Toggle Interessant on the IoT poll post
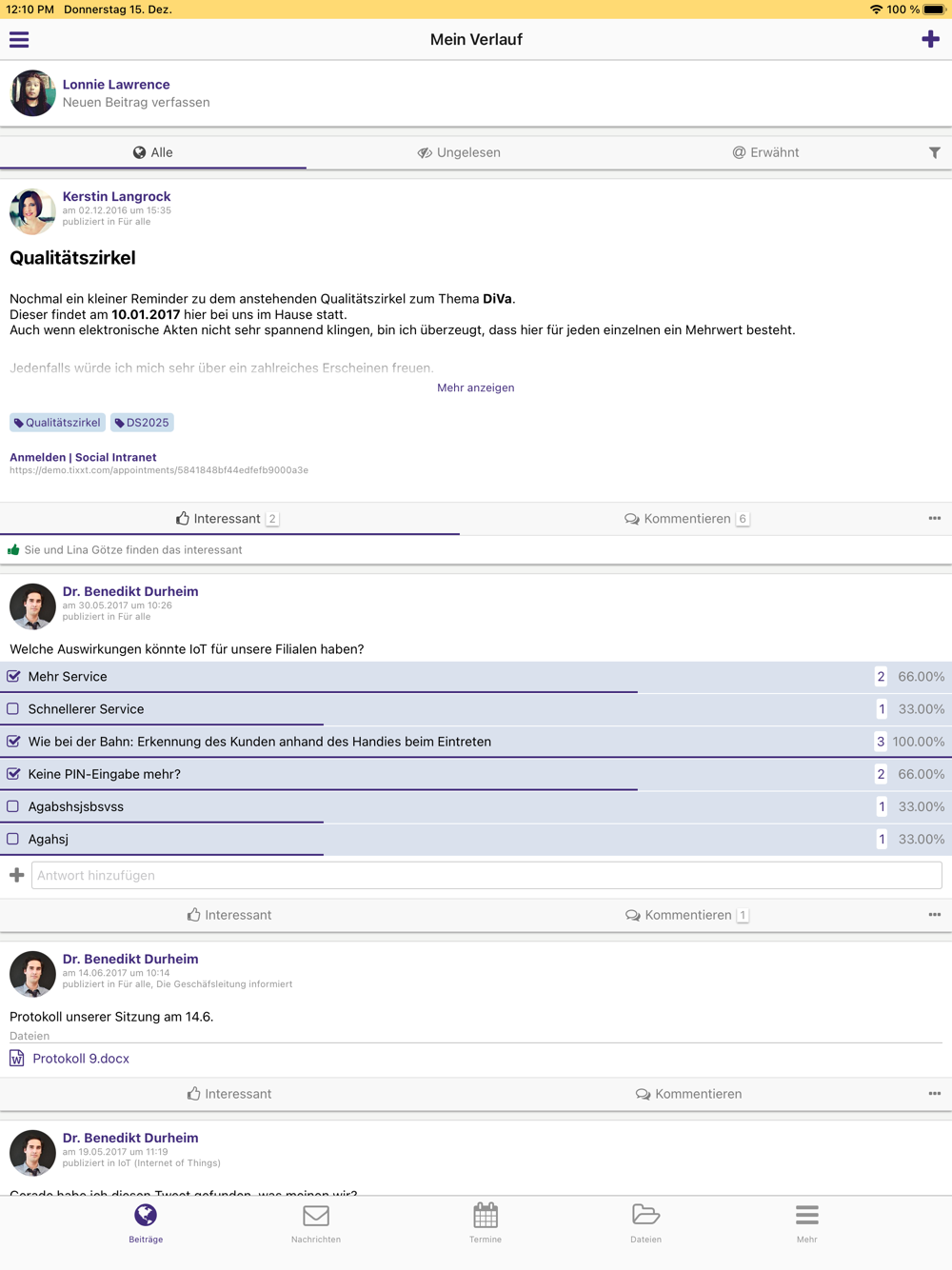This screenshot has width=952, height=1270. pos(229,915)
